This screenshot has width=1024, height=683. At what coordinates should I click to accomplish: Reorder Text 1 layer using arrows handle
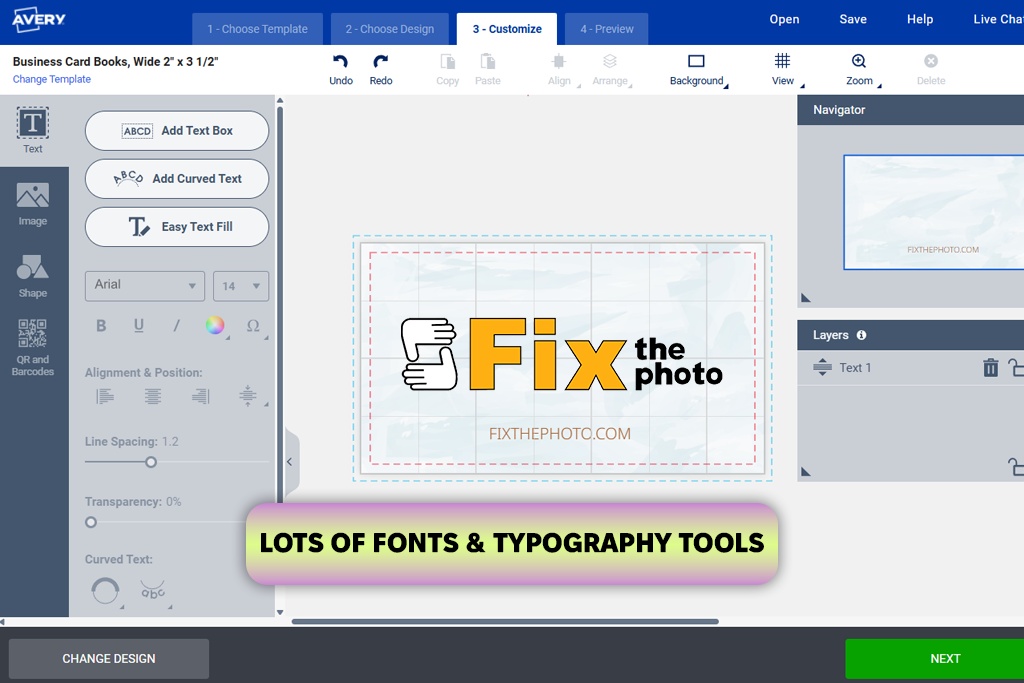pyautogui.click(x=822, y=368)
